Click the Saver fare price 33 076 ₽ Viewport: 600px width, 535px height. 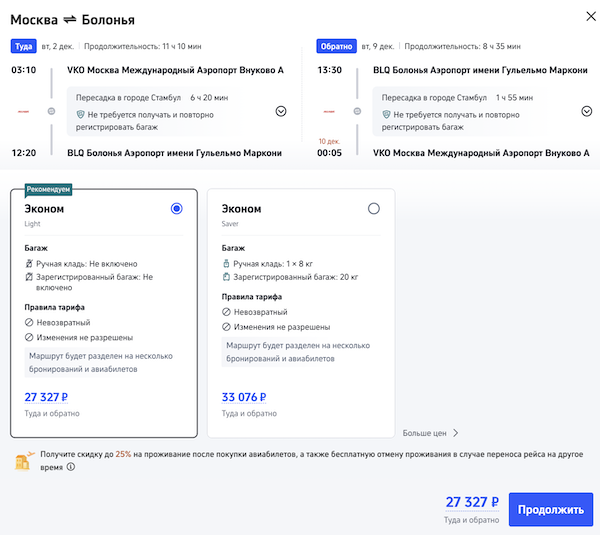(250, 396)
